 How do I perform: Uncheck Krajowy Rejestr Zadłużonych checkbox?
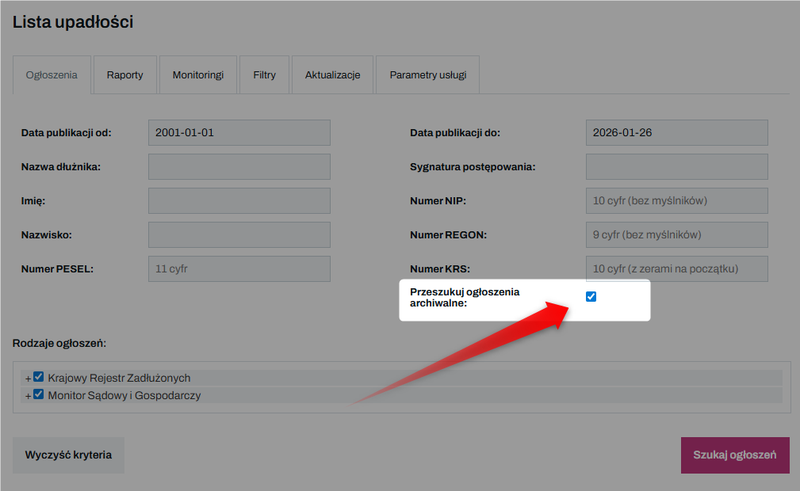(39, 378)
